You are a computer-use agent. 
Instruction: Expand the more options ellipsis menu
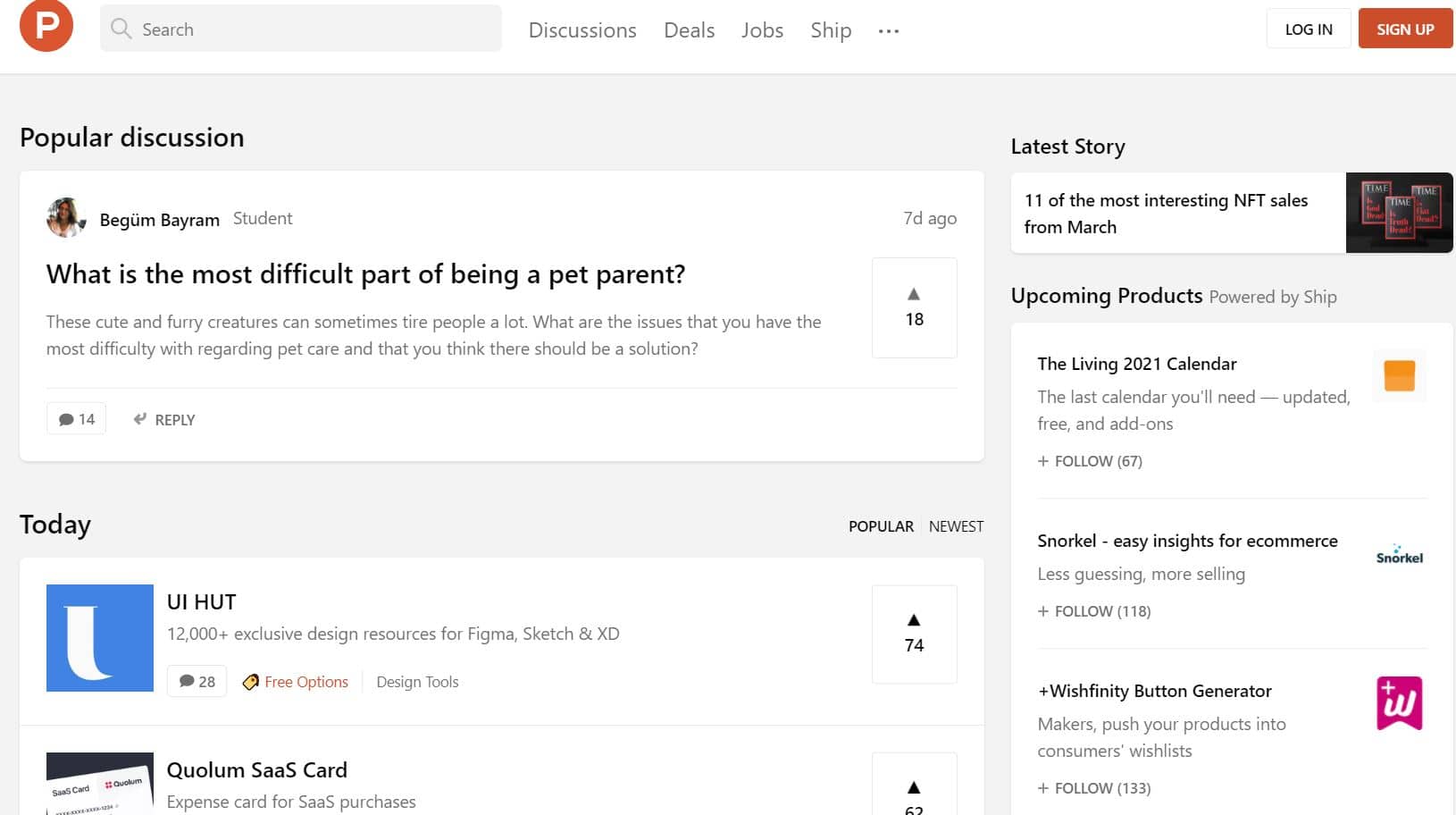pyautogui.click(x=888, y=31)
